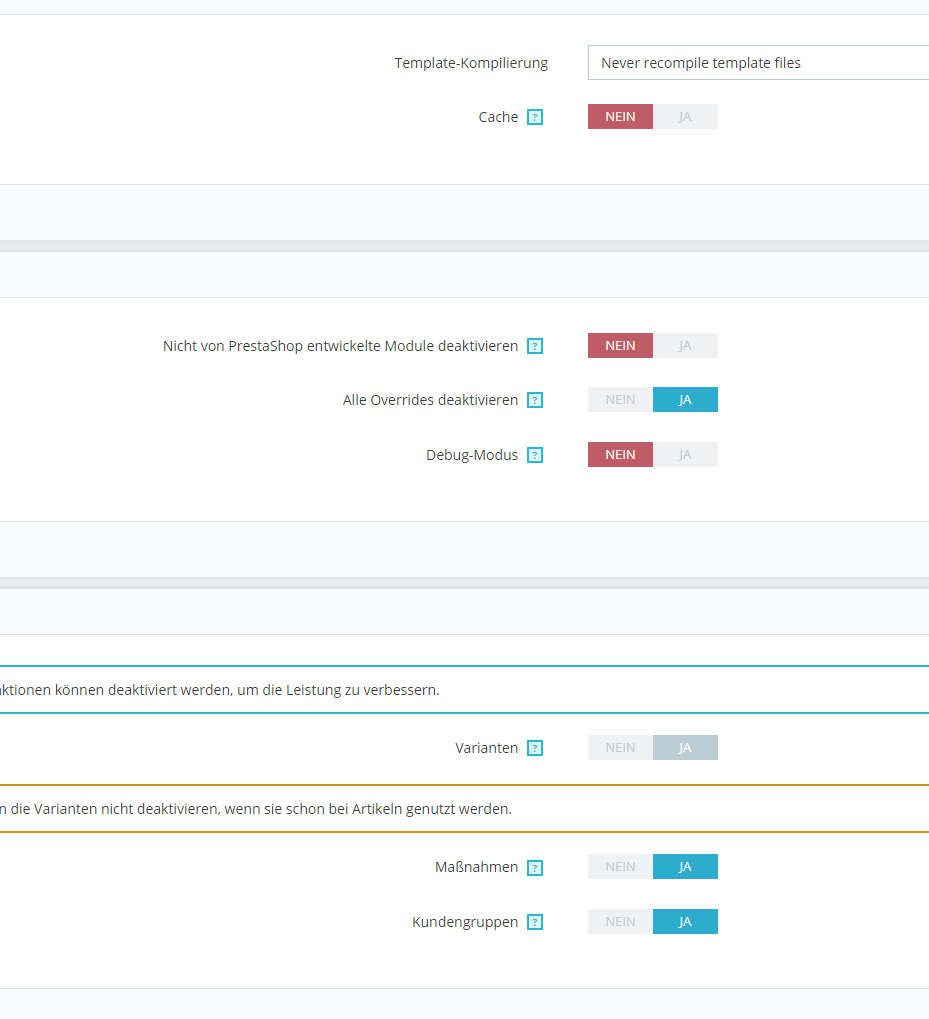929x1019 pixels.
Task: Open the Template-Kompilierung dropdown
Action: [x=758, y=62]
